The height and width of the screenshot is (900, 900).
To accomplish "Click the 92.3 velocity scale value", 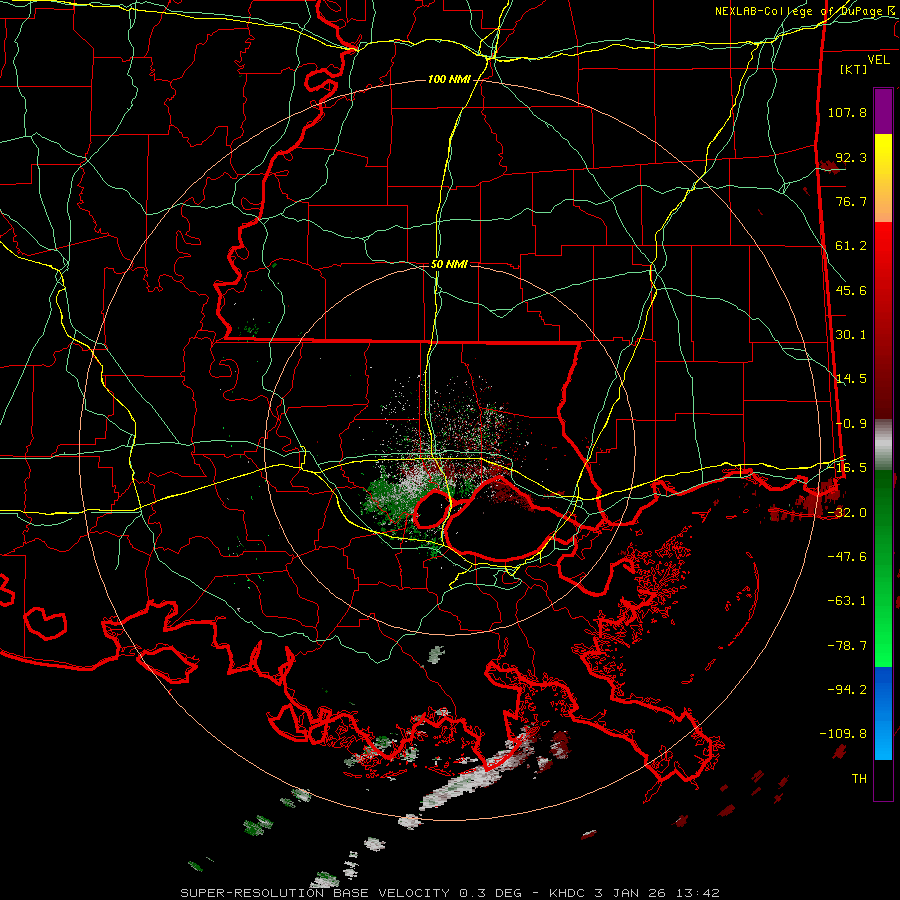I will click(x=851, y=157).
